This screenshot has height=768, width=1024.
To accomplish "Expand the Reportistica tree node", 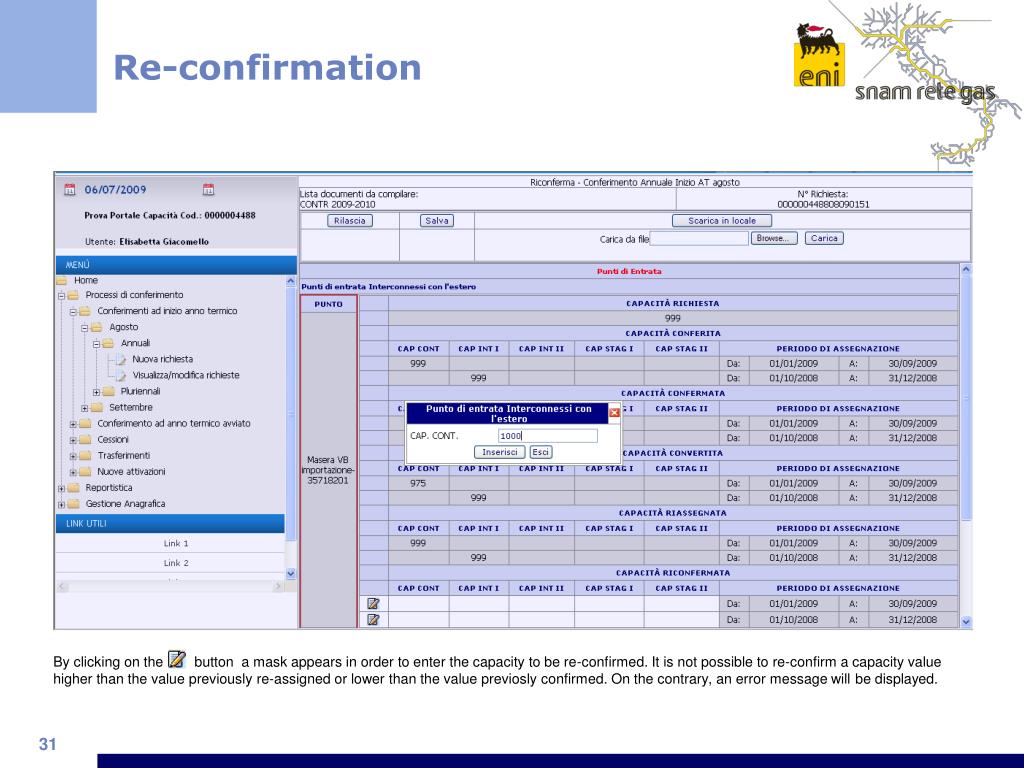I will [x=61, y=488].
